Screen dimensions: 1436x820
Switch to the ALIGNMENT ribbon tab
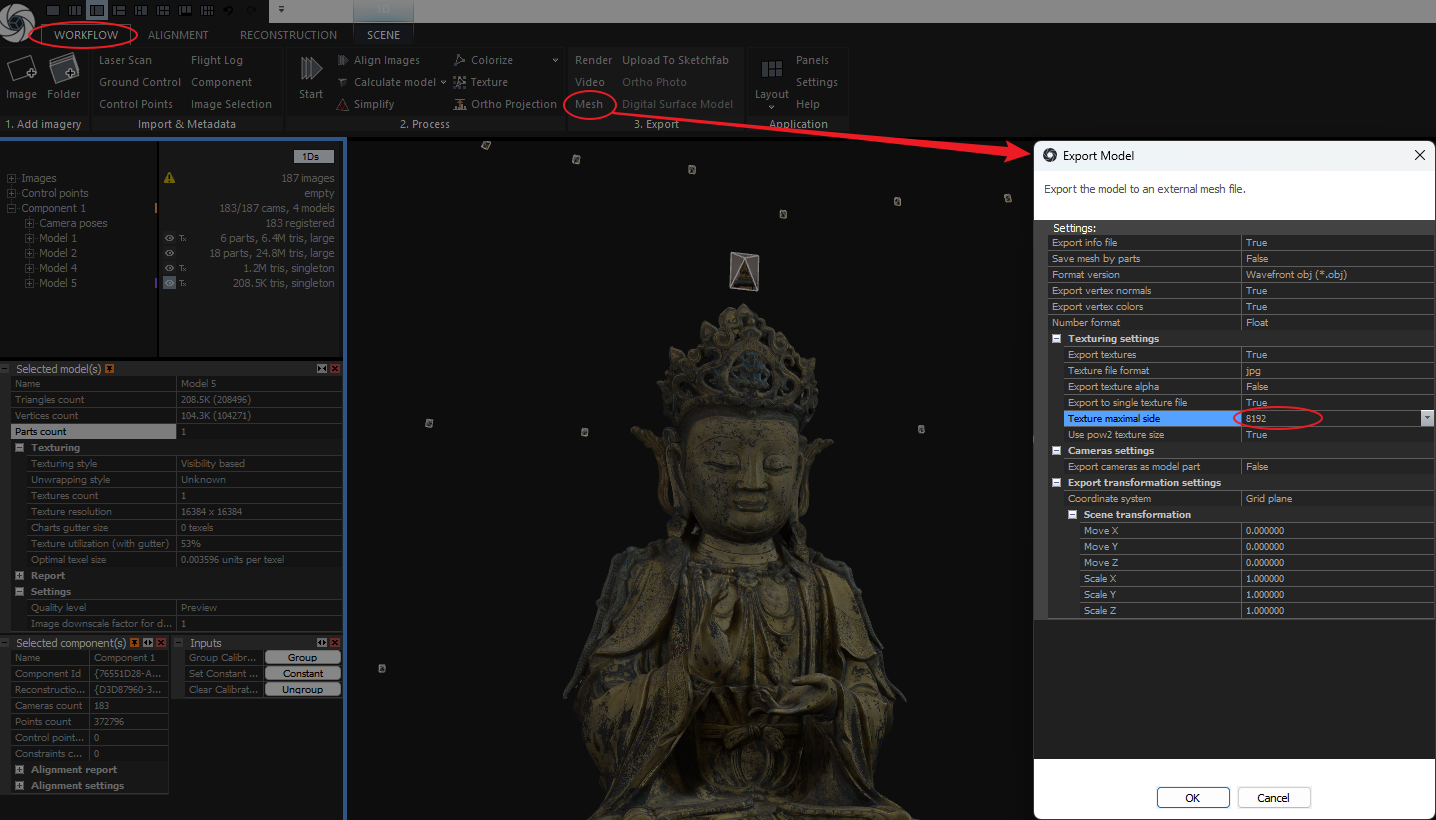(178, 35)
